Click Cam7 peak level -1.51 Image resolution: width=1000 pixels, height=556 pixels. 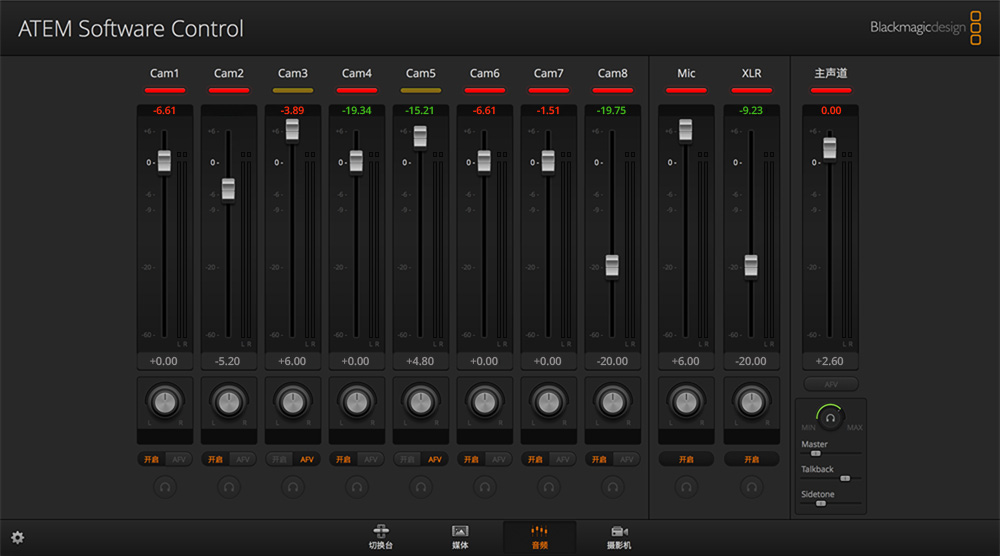[548, 110]
